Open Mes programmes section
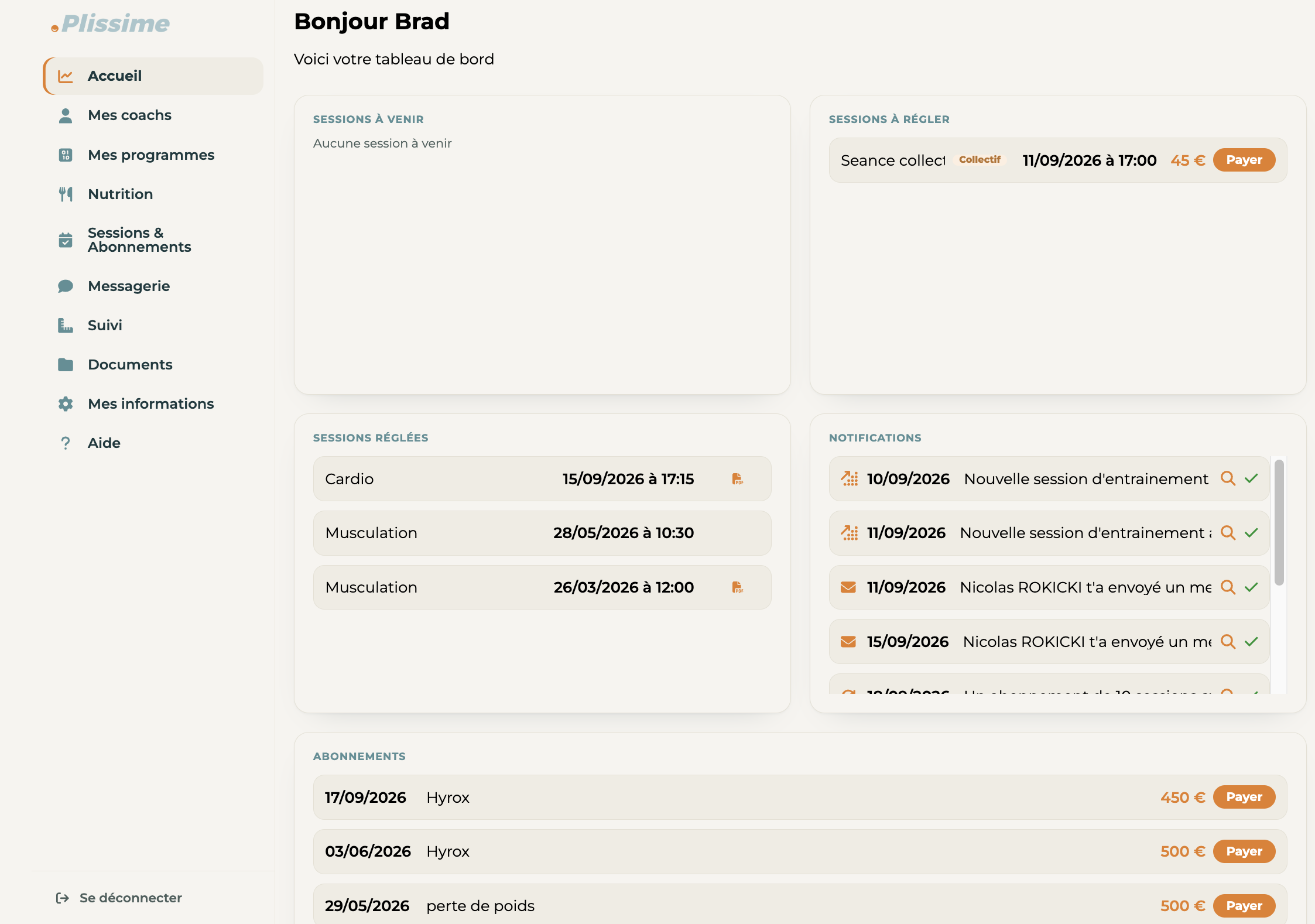 pyautogui.click(x=151, y=155)
